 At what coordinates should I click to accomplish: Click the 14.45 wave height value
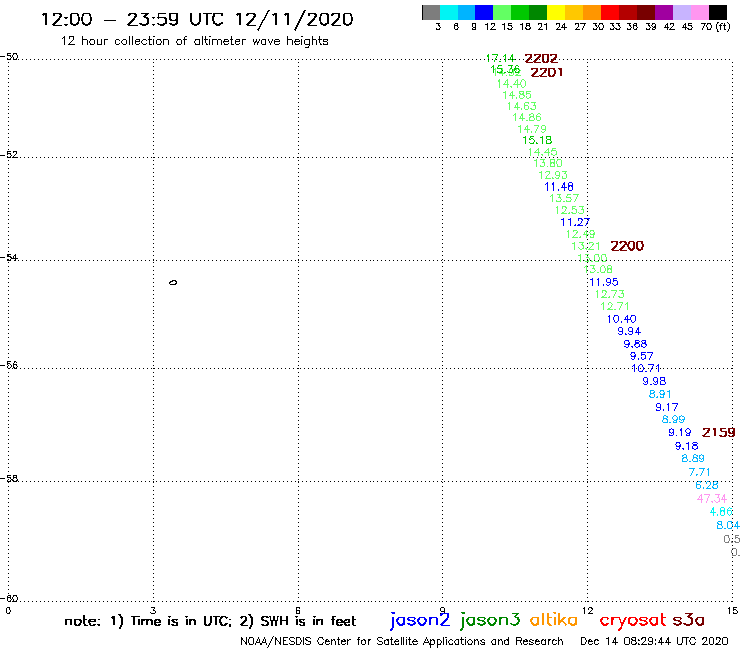[x=543, y=152]
